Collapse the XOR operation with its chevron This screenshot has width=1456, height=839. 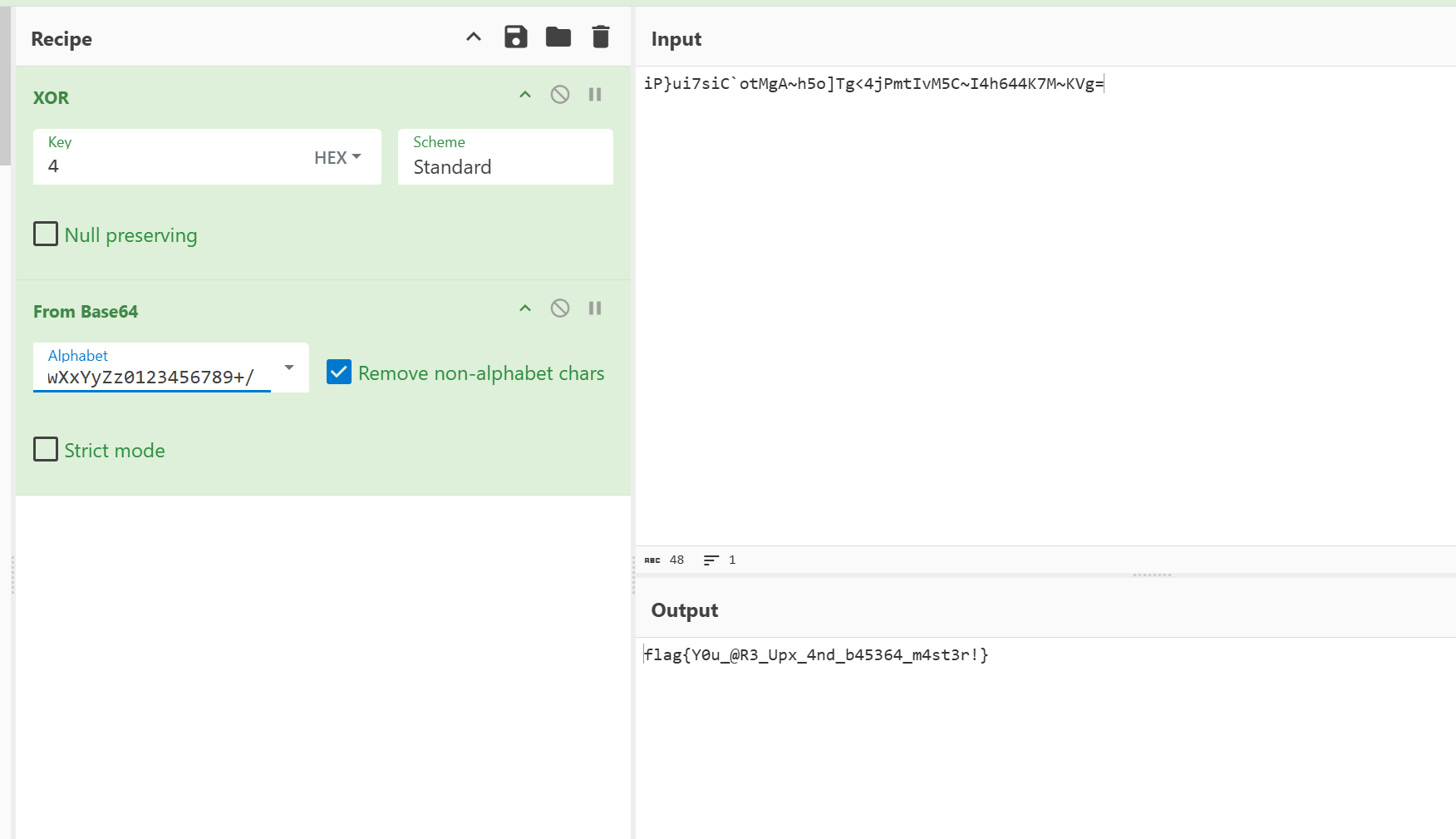coord(525,95)
